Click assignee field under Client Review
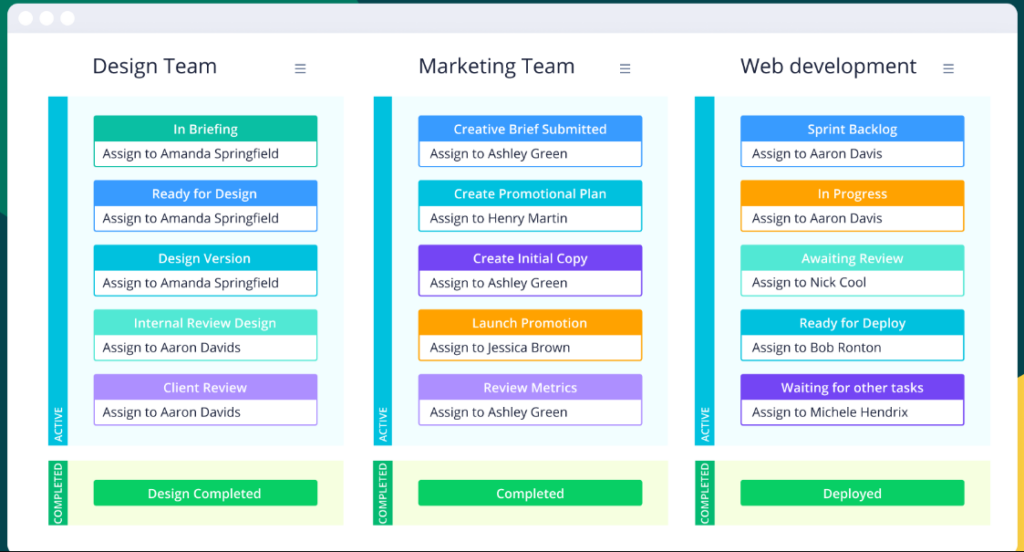The image size is (1024, 552). (205, 412)
